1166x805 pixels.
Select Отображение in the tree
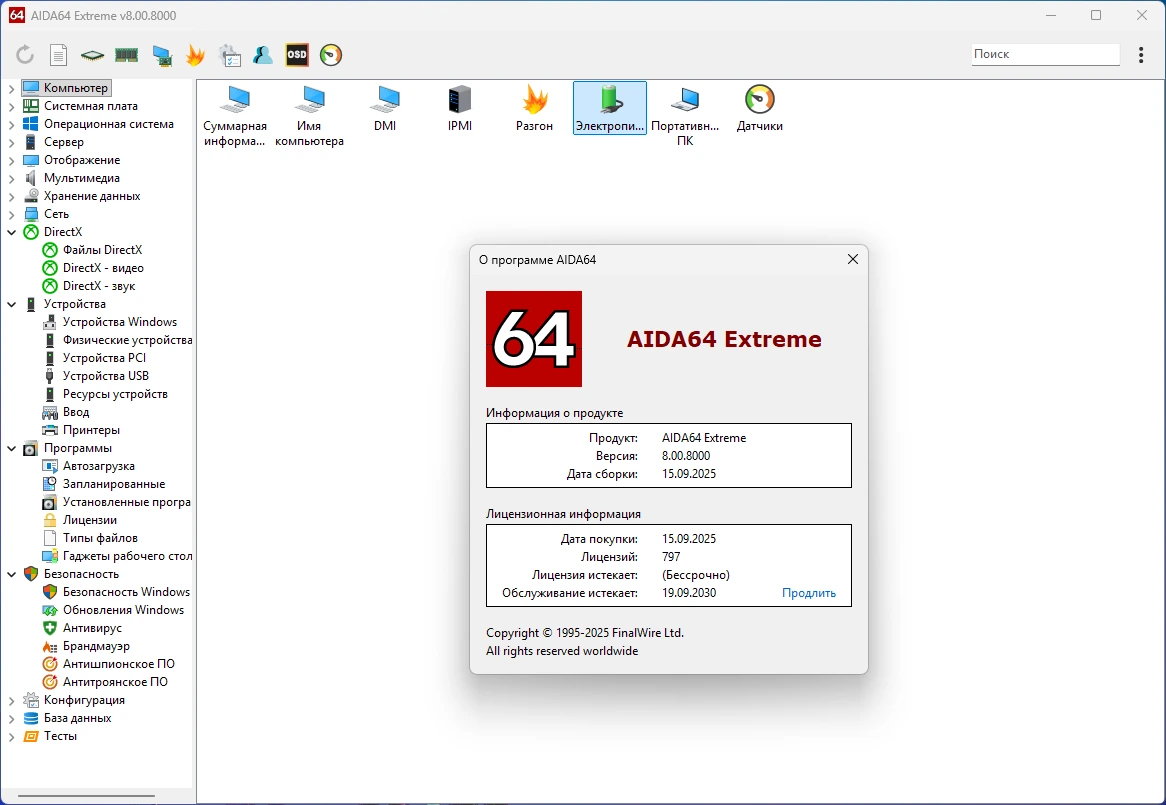tap(81, 160)
